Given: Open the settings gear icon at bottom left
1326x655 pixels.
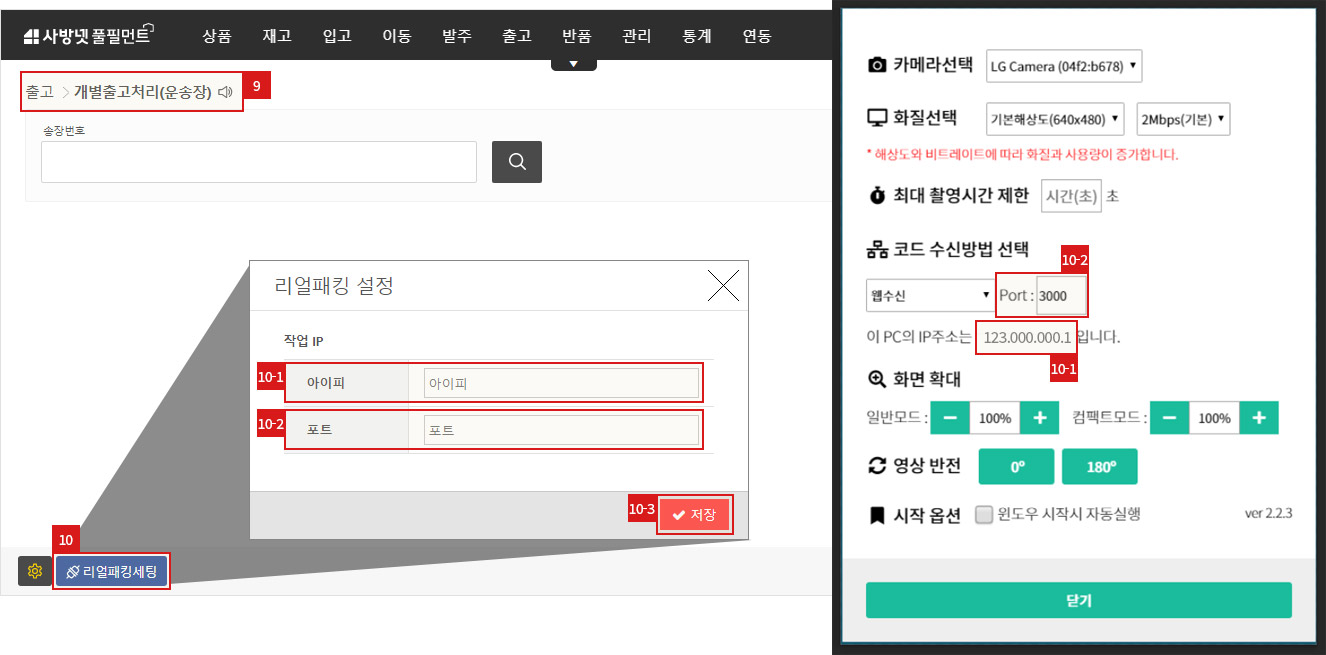Looking at the screenshot, I should (33, 572).
